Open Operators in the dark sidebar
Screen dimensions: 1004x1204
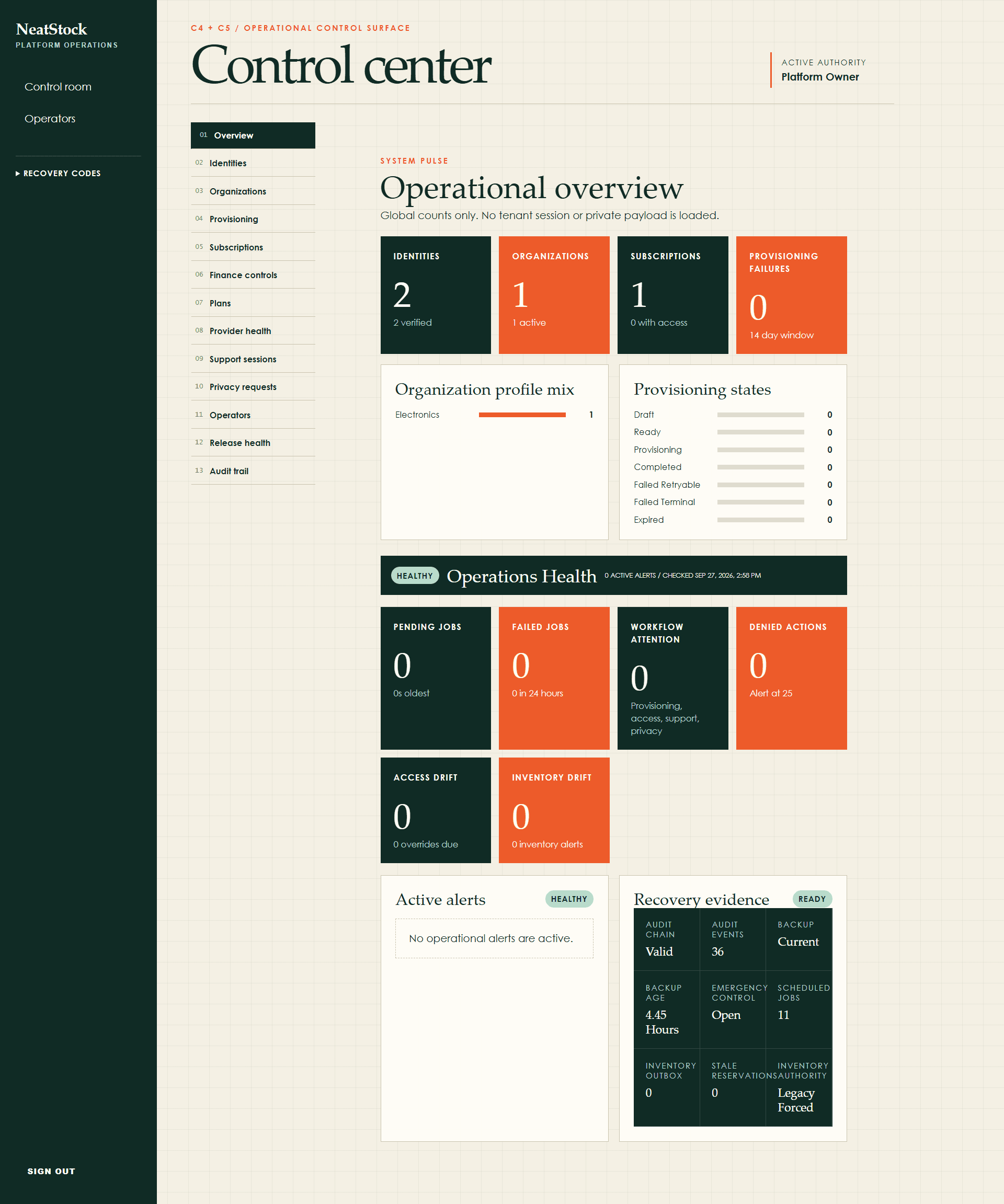tap(50, 119)
